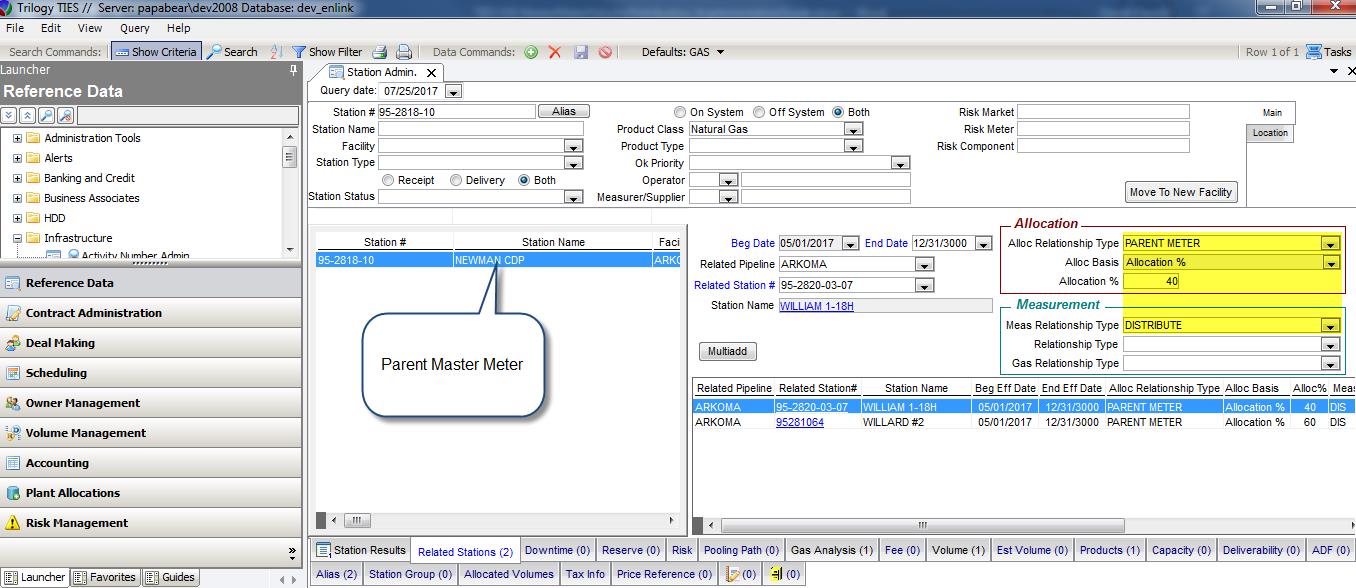This screenshot has width=1356, height=588.
Task: Pin the Launcher panel using pushpin icon
Action: tap(293, 70)
